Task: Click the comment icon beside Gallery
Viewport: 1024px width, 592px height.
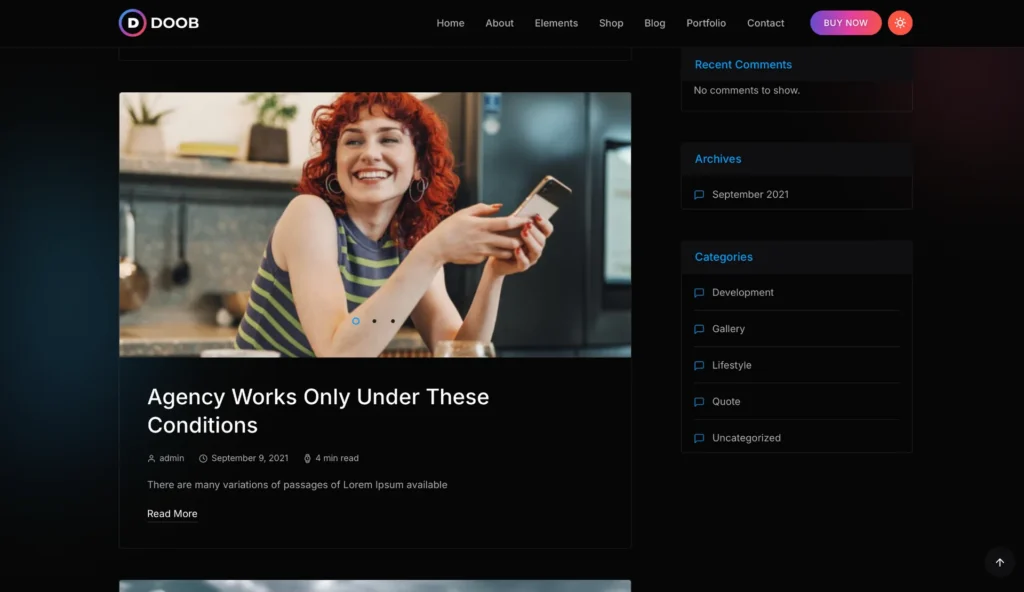Action: [x=699, y=329]
